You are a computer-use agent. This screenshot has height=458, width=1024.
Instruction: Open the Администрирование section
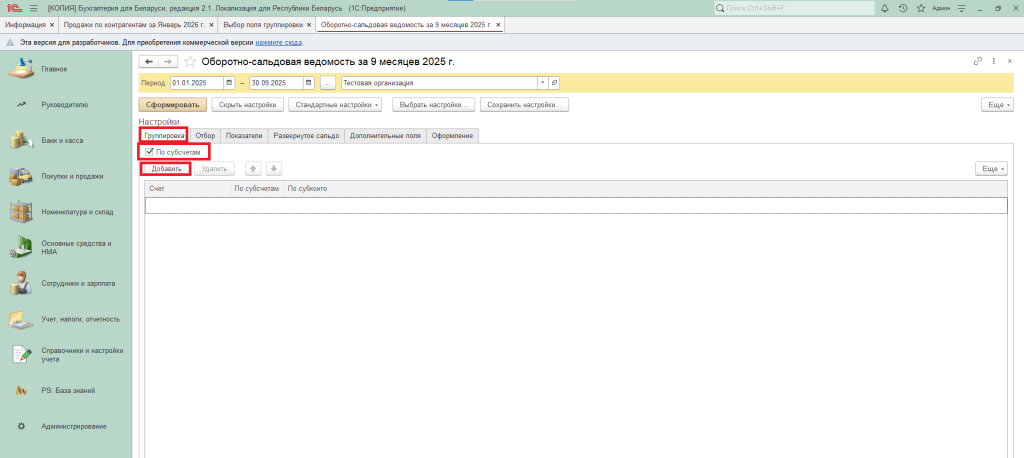pyautogui.click(x=73, y=427)
